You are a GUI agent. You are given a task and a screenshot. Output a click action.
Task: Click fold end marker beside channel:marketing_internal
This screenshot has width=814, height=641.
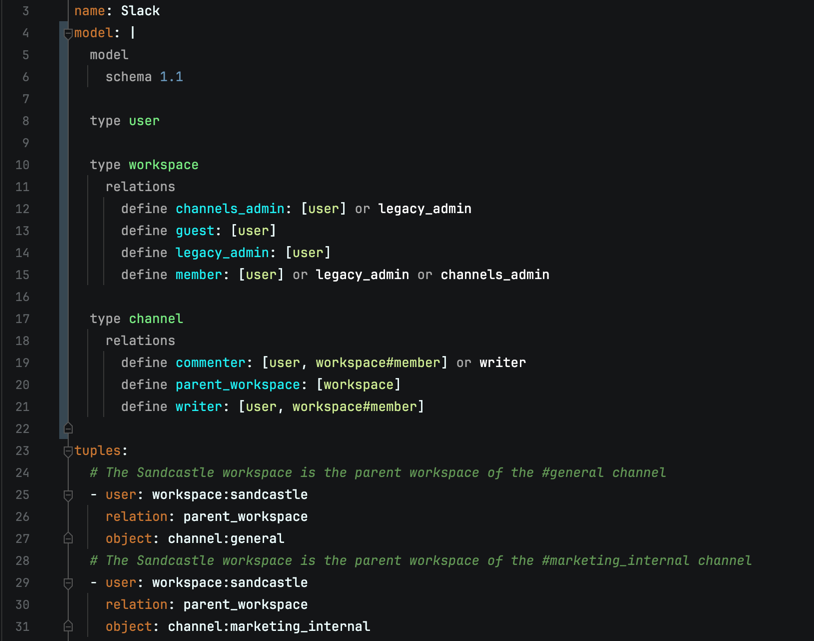pos(68,626)
